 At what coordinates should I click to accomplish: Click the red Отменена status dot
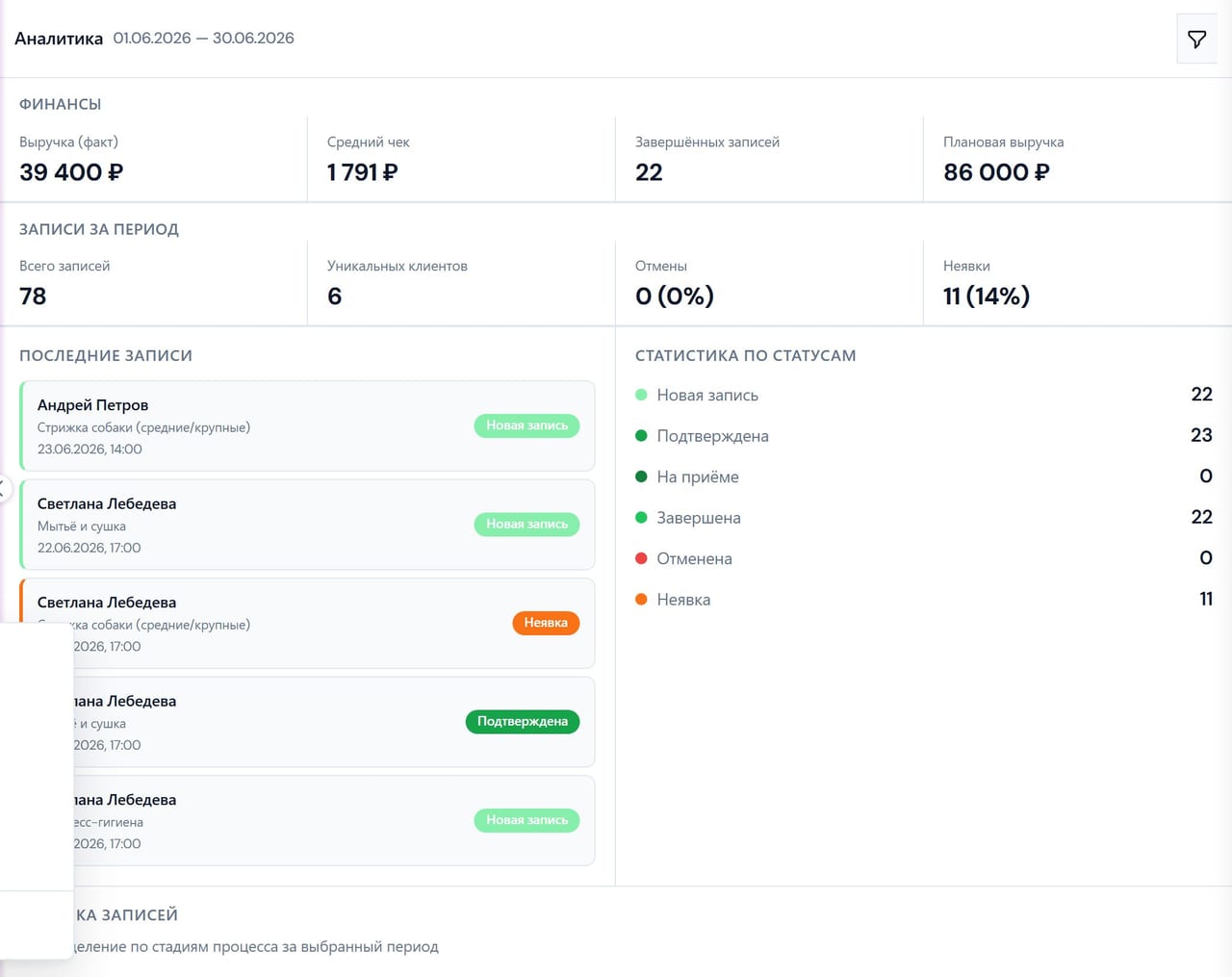pos(642,558)
